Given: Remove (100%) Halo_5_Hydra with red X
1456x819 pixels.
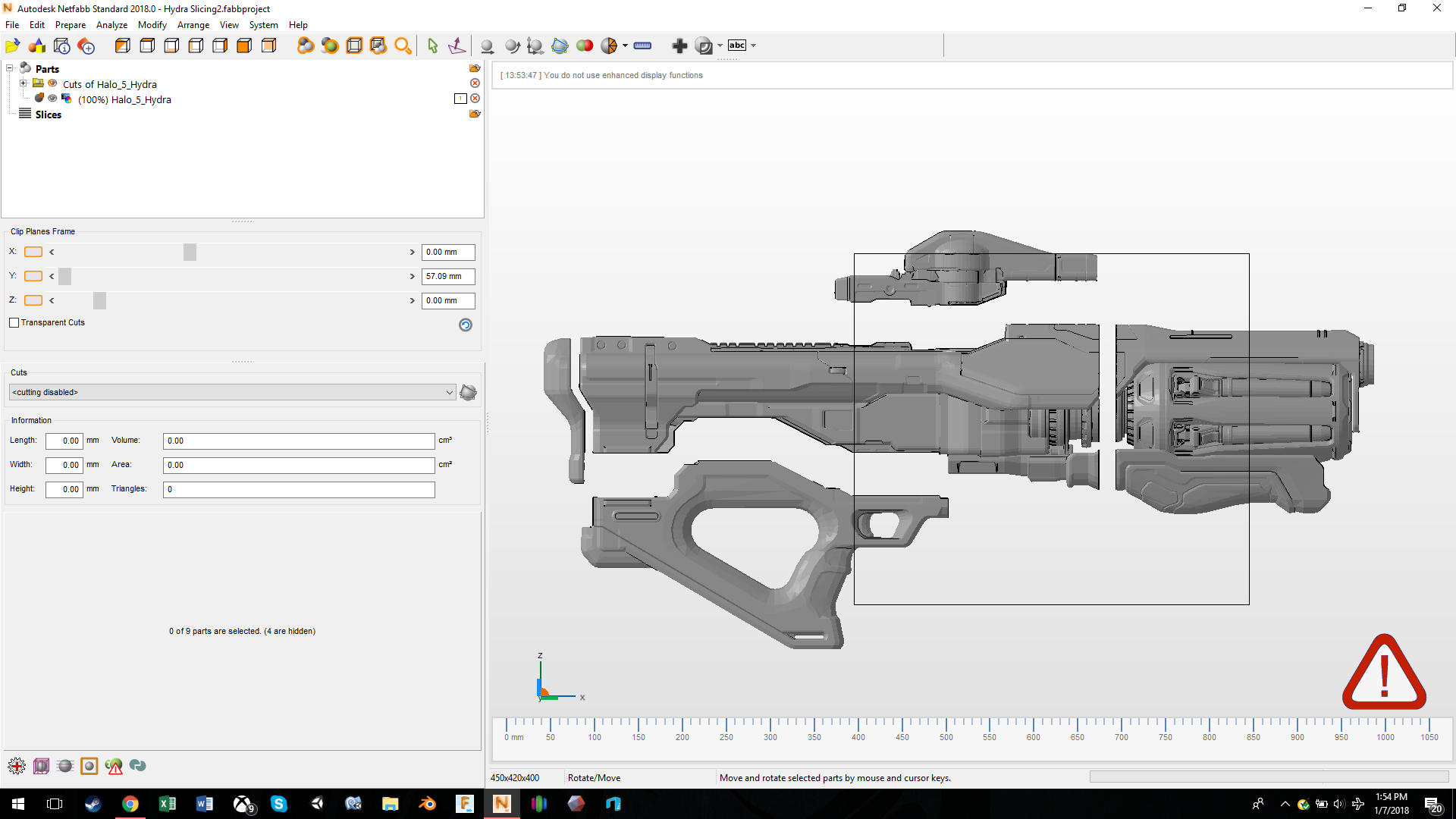Looking at the screenshot, I should coord(475,99).
